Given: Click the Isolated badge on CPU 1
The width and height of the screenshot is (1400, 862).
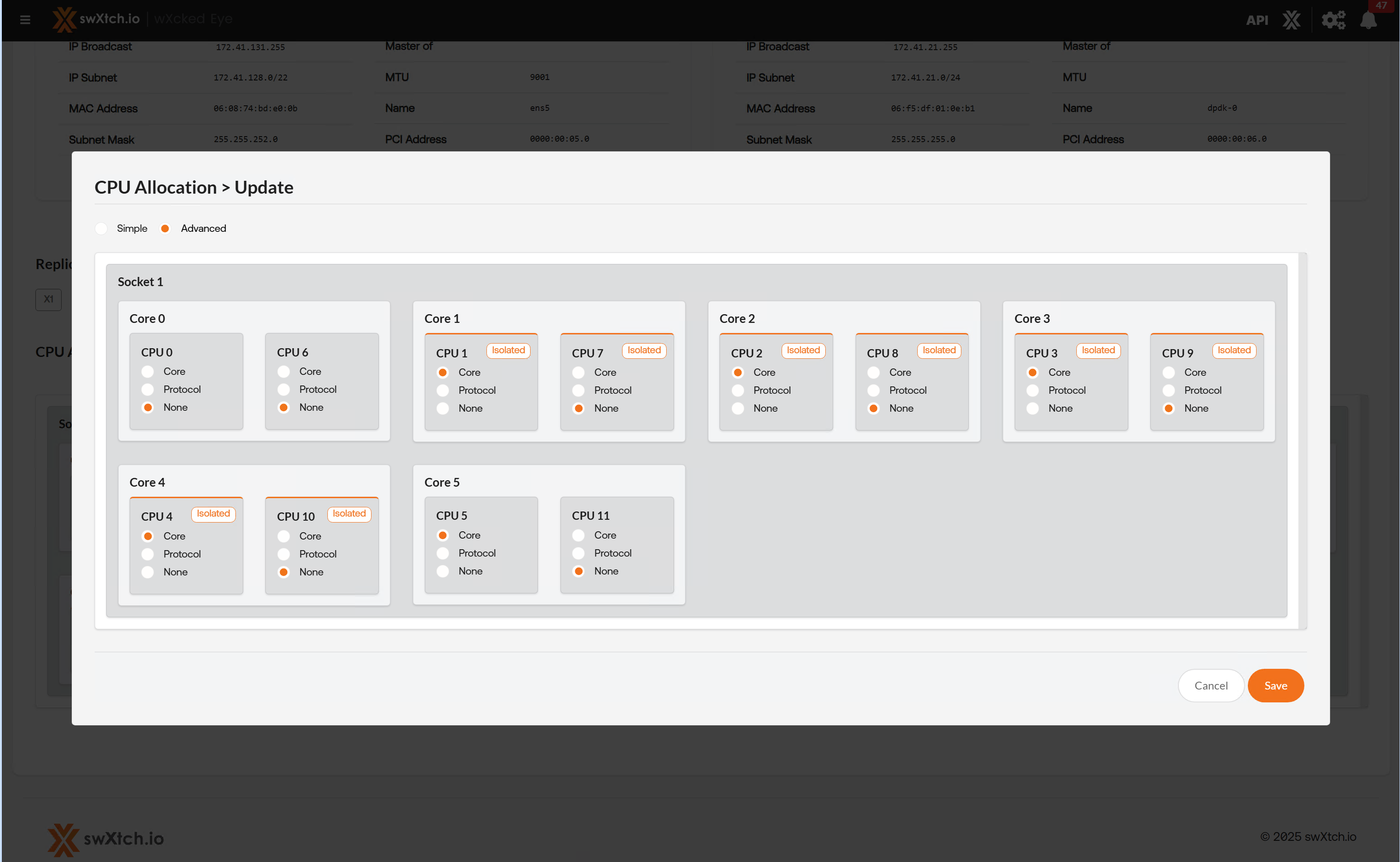Looking at the screenshot, I should (508, 351).
